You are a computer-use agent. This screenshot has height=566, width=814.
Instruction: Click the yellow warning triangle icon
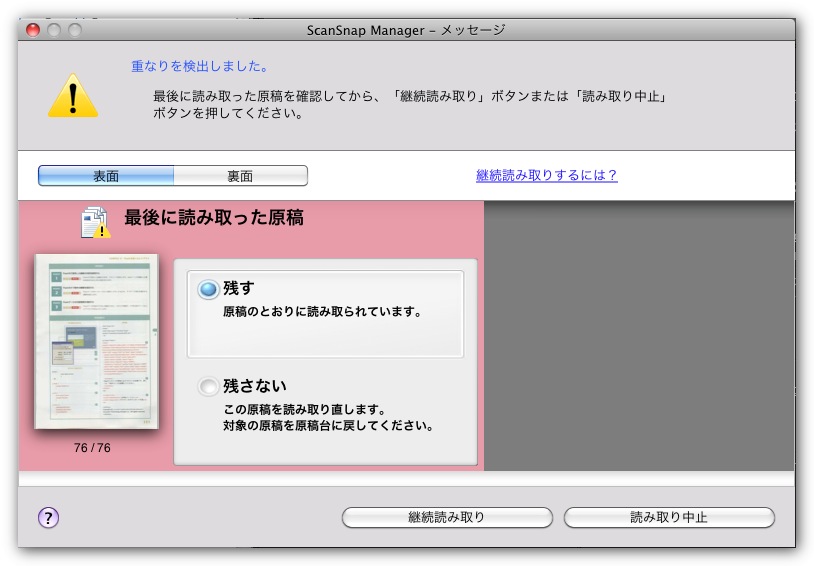(x=73, y=95)
